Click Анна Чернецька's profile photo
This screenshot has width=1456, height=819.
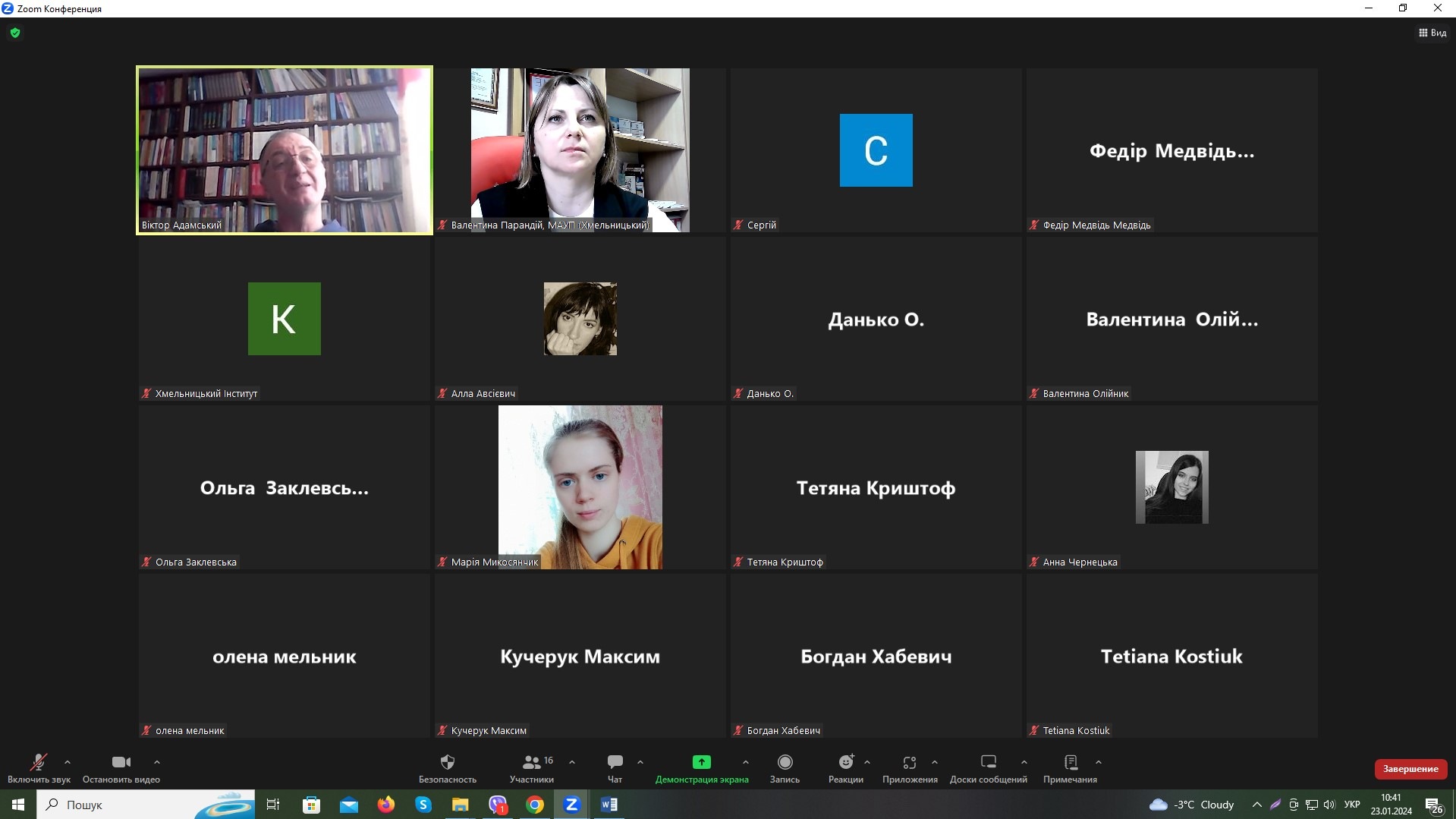[x=1172, y=487]
